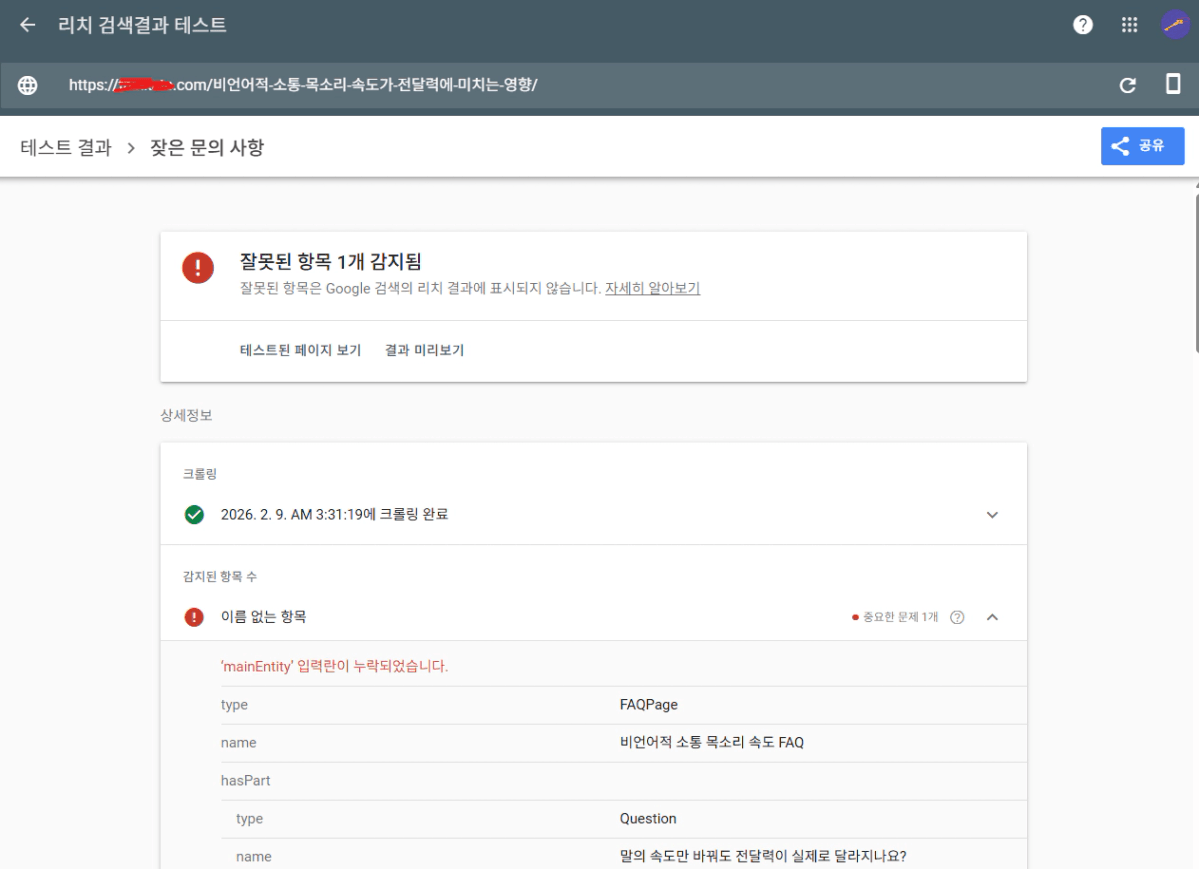The height and width of the screenshot is (869, 1199).
Task: Click the reload URL test icon
Action: (1128, 85)
